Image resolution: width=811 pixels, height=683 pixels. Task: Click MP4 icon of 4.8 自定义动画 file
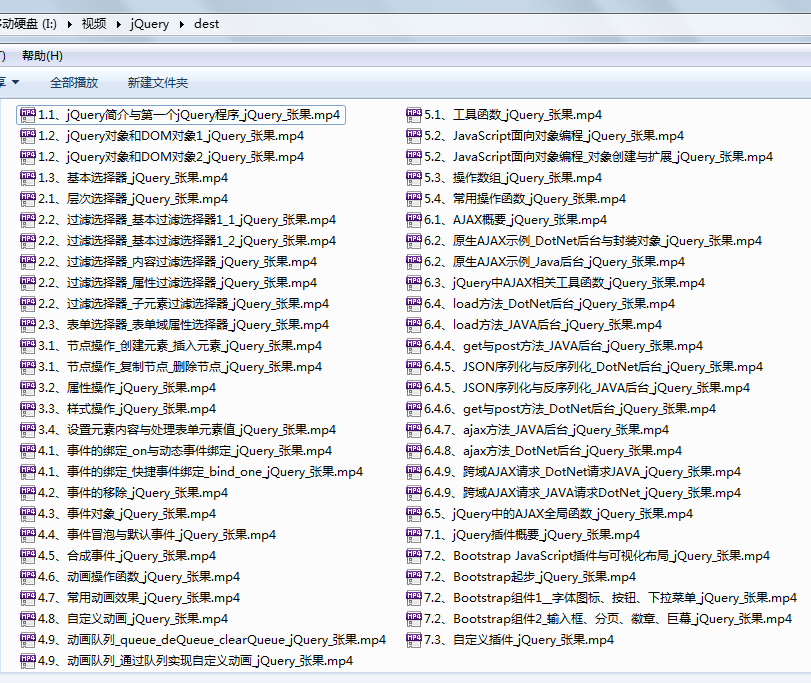point(27,619)
